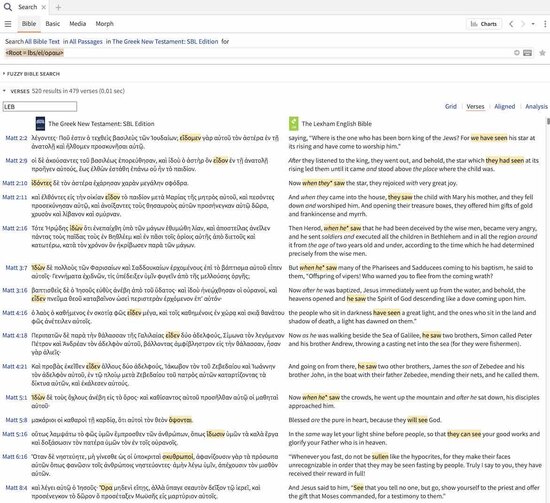Open a new tab with plus icon
The width and height of the screenshot is (550, 503).
pyautogui.click(x=59, y=7)
